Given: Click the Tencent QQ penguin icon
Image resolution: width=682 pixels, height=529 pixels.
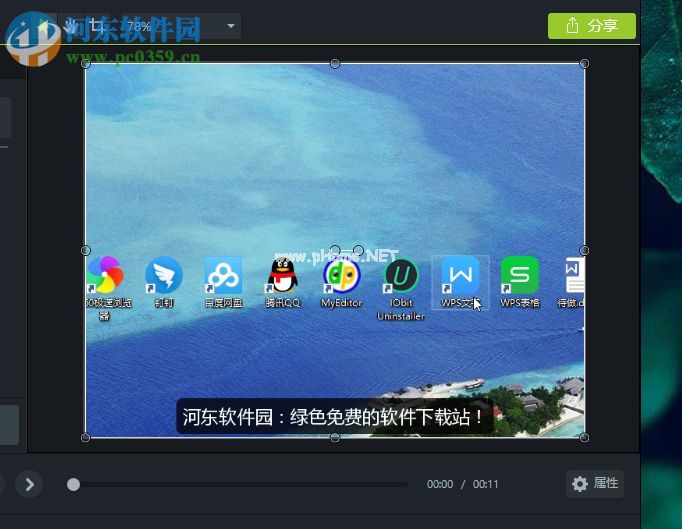Looking at the screenshot, I should click(283, 275).
